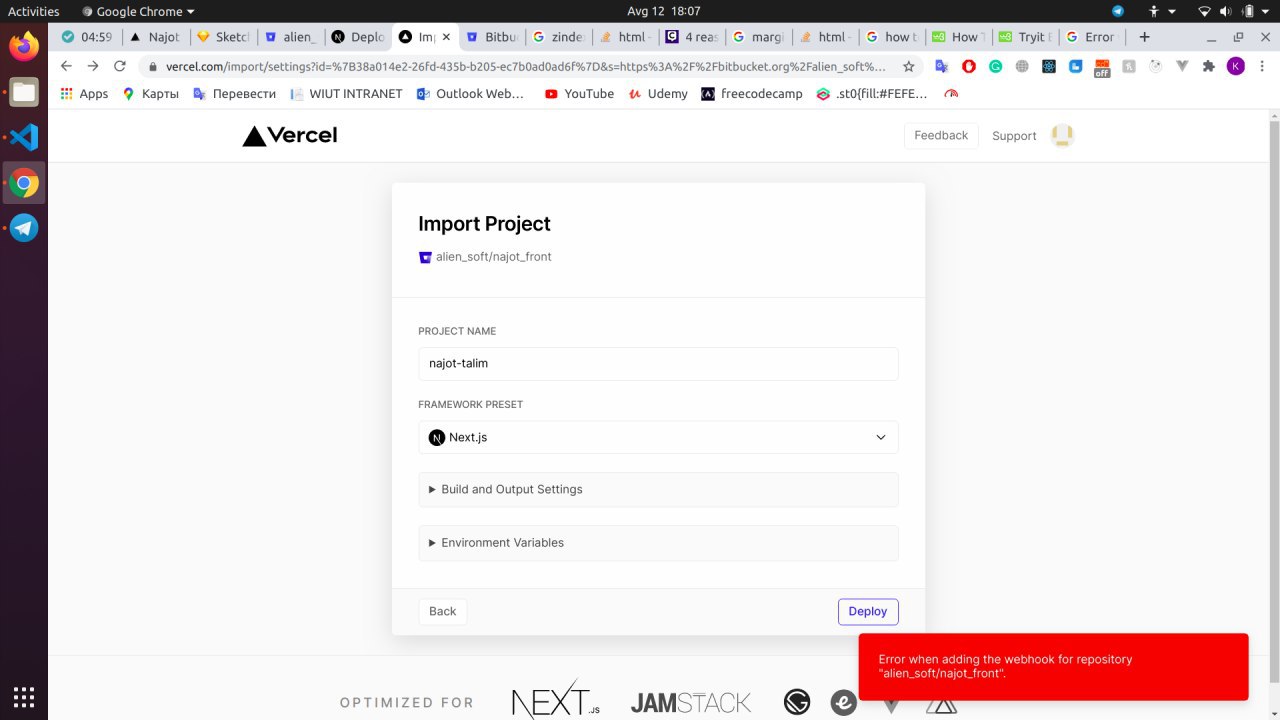
Task: Open React Developer Tools extension
Action: pyautogui.click(x=1048, y=66)
